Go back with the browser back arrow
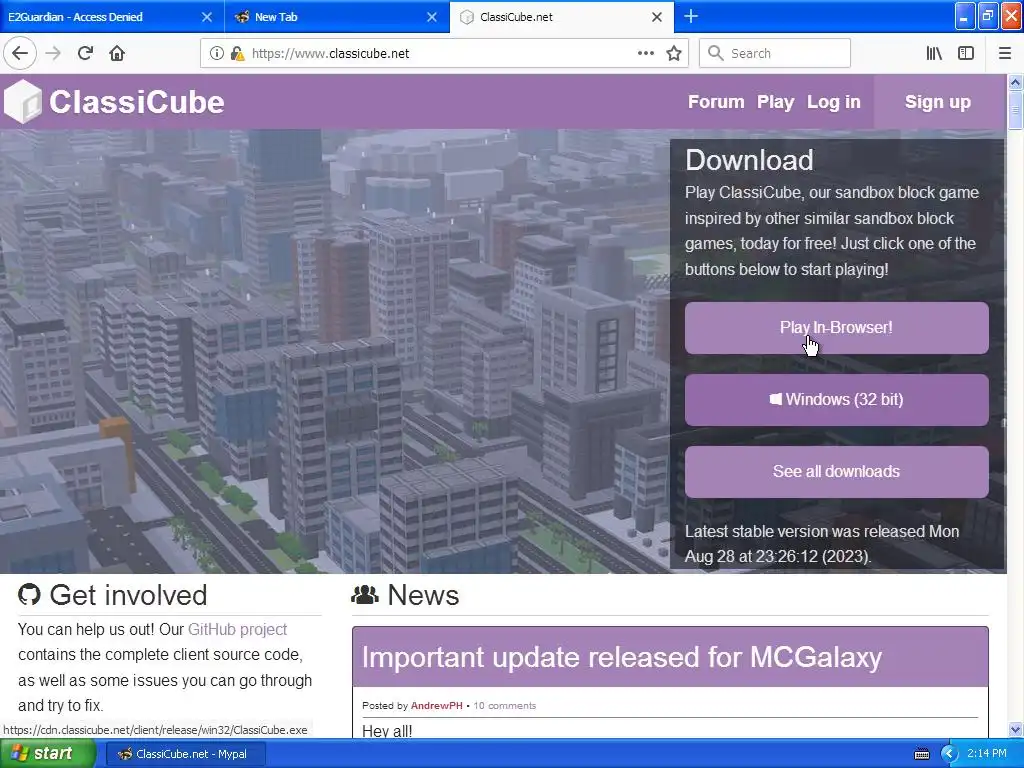Viewport: 1024px width, 768px height. (x=20, y=53)
